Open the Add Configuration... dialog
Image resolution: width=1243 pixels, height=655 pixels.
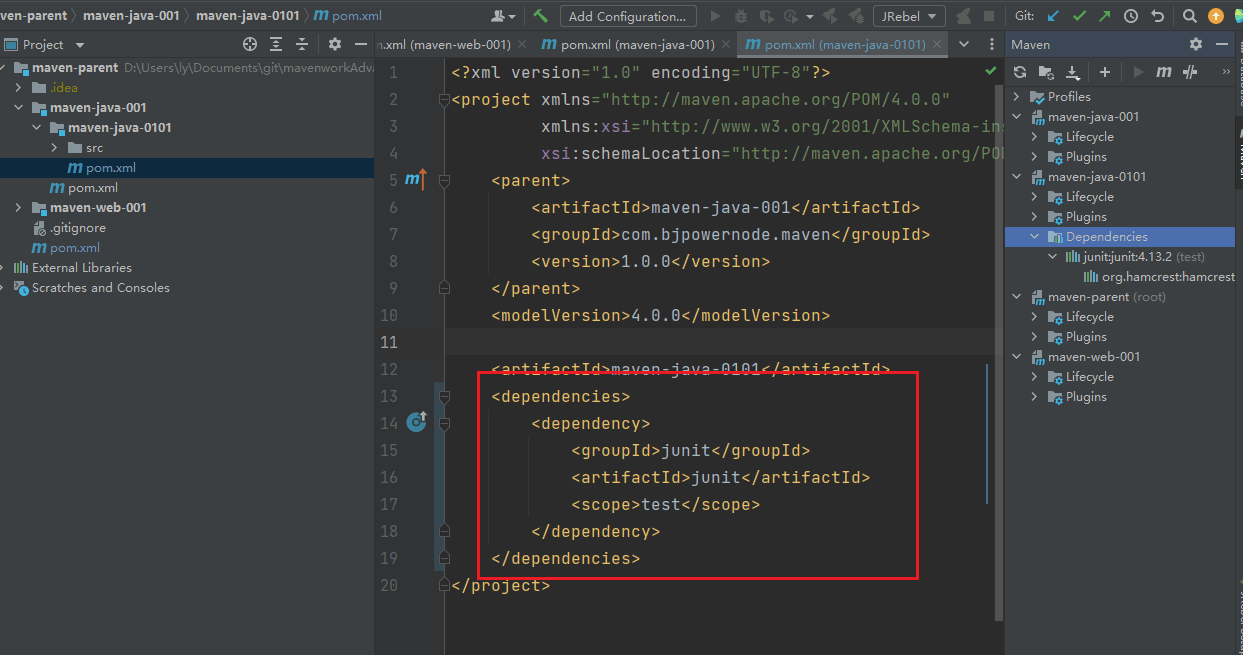pos(629,16)
